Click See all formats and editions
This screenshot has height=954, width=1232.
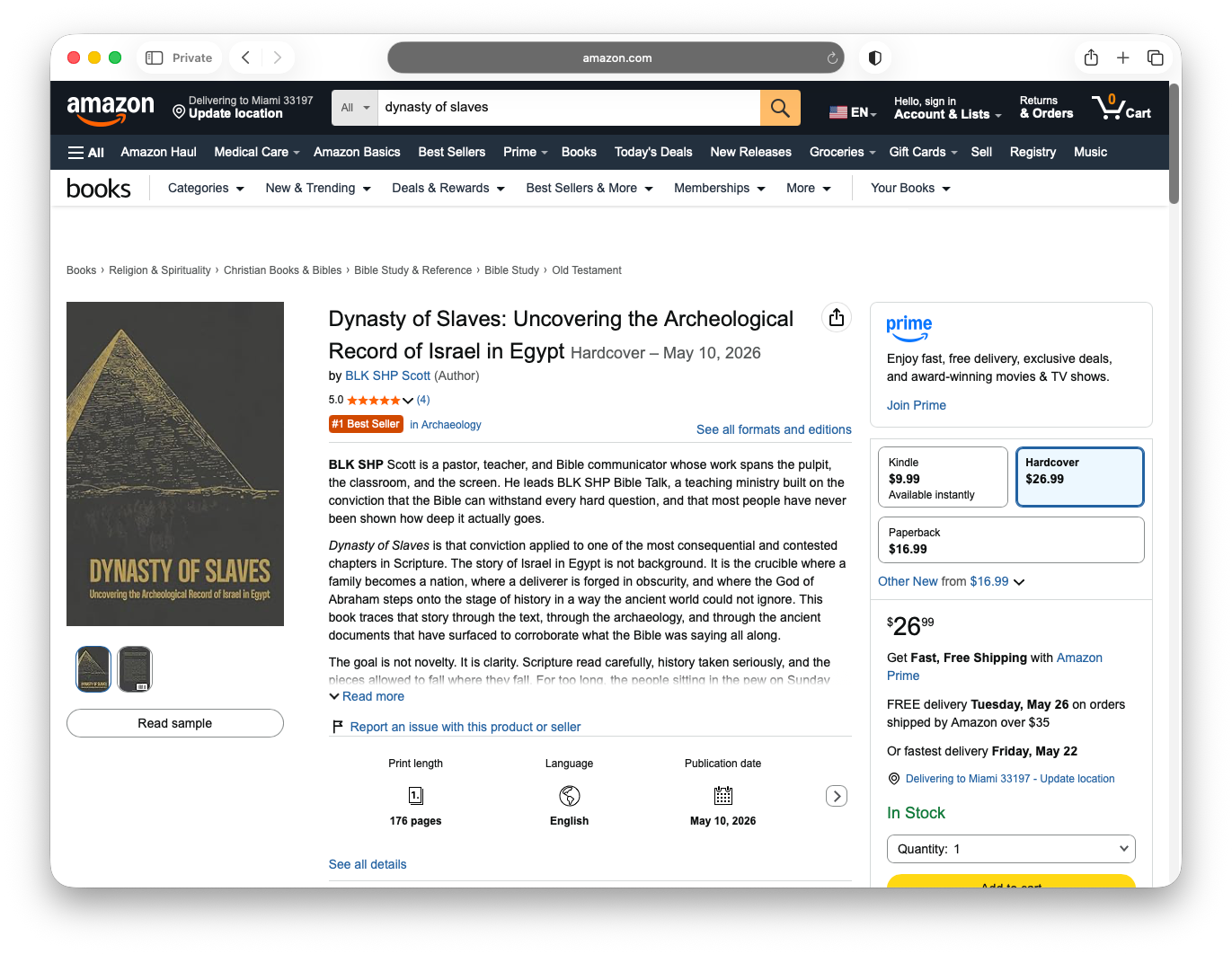(774, 429)
